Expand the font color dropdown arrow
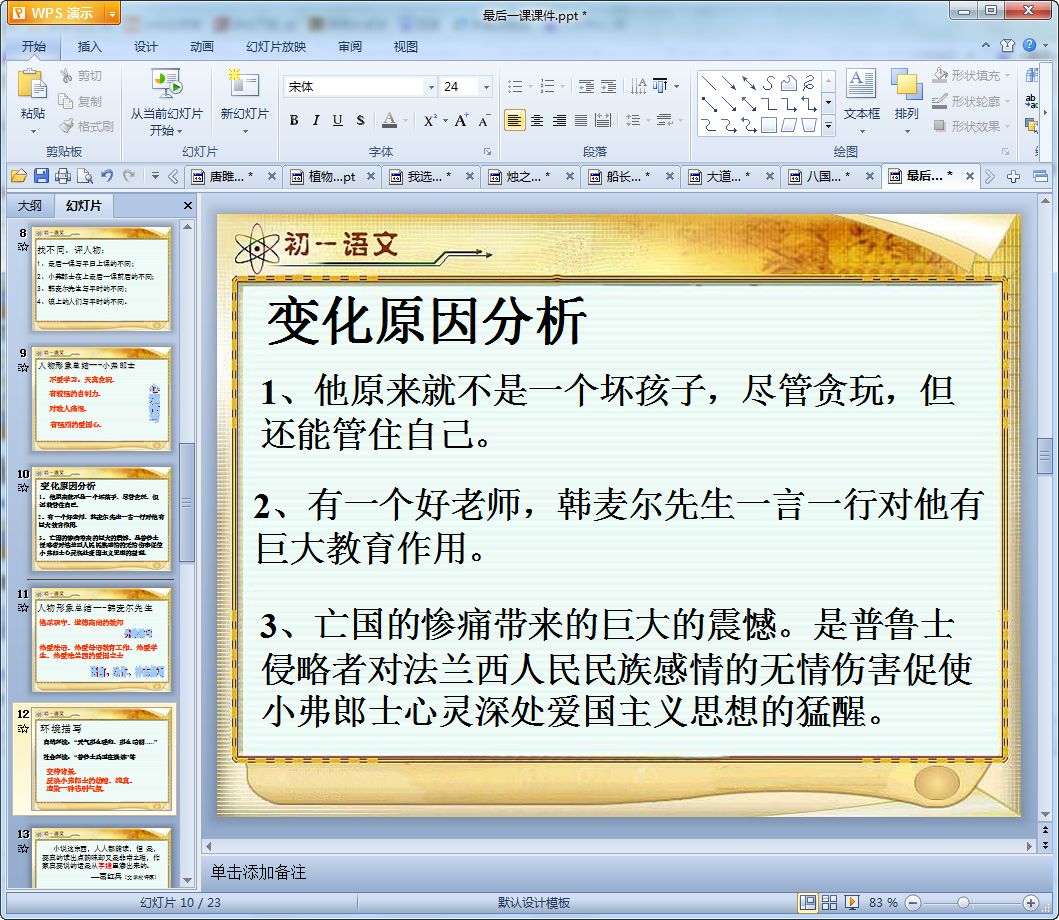This screenshot has height=920, width=1059. click(x=405, y=120)
